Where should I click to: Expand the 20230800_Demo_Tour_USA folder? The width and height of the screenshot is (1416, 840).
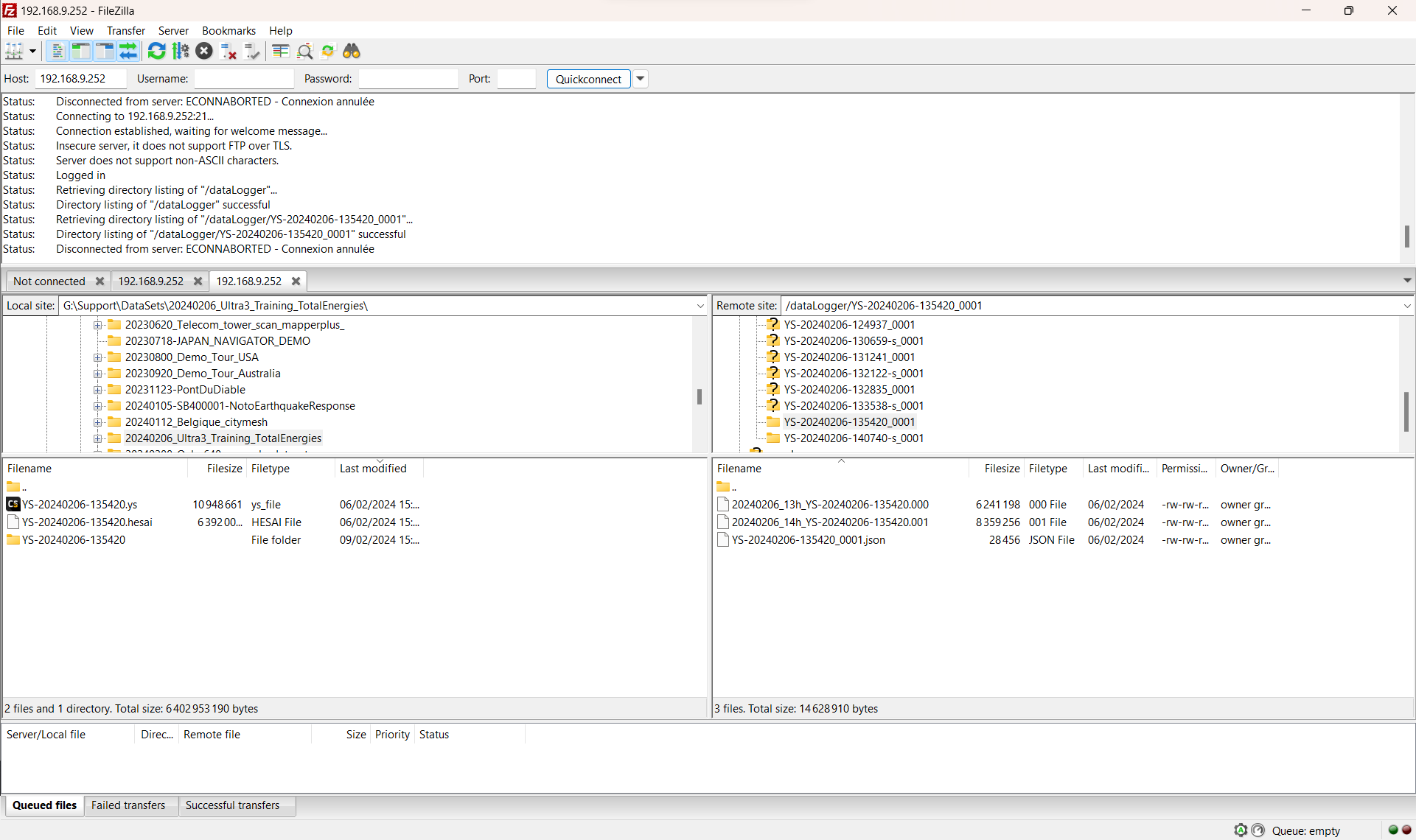click(98, 357)
